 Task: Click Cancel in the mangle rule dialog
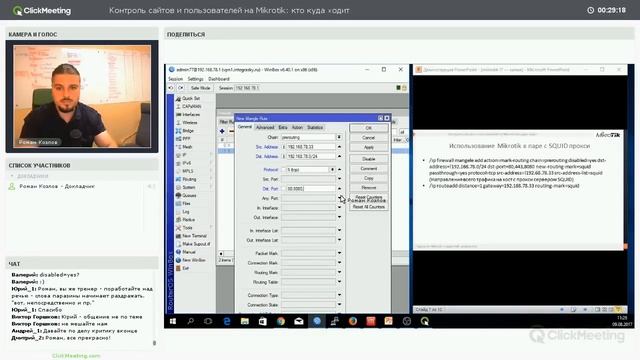pos(369,138)
